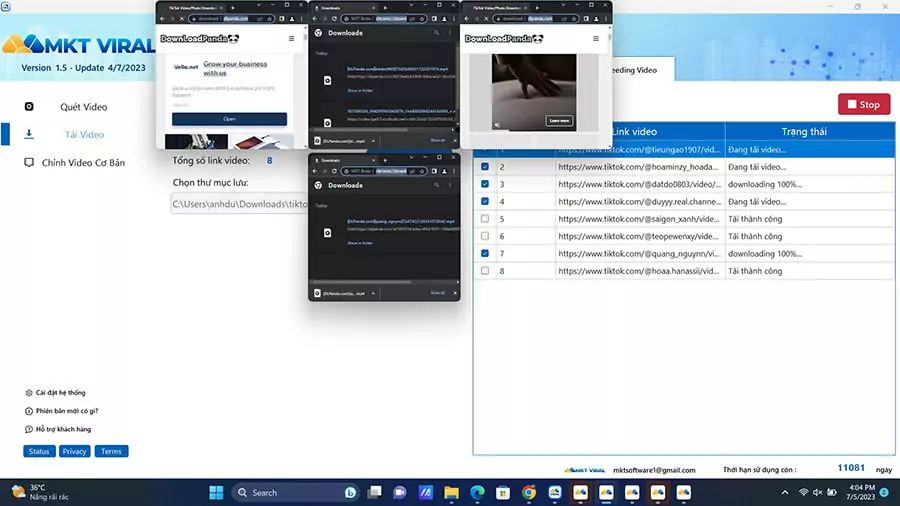Open Hỗ trợ khách hàng support
Viewport: 900px width, 506px height.
(63, 429)
